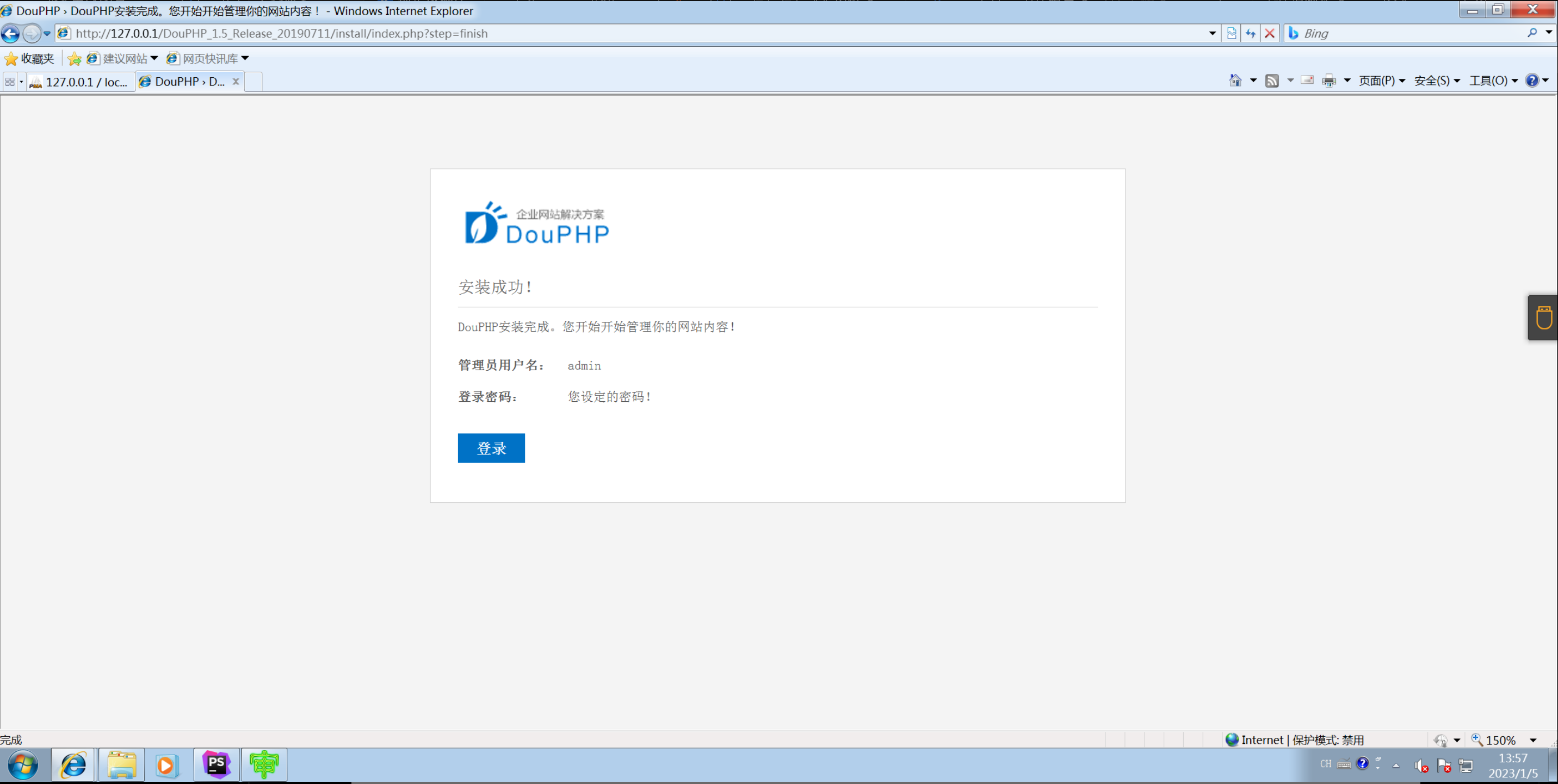Expand the zoom level dropdown arrow
The image size is (1558, 784).
click(x=1532, y=740)
